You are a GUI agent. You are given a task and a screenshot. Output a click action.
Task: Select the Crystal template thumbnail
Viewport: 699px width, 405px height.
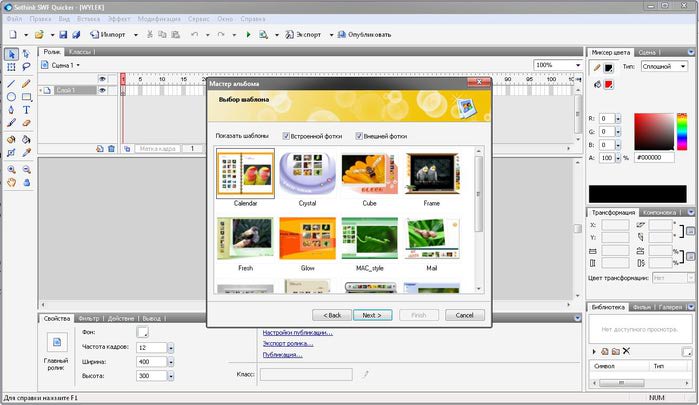point(307,174)
